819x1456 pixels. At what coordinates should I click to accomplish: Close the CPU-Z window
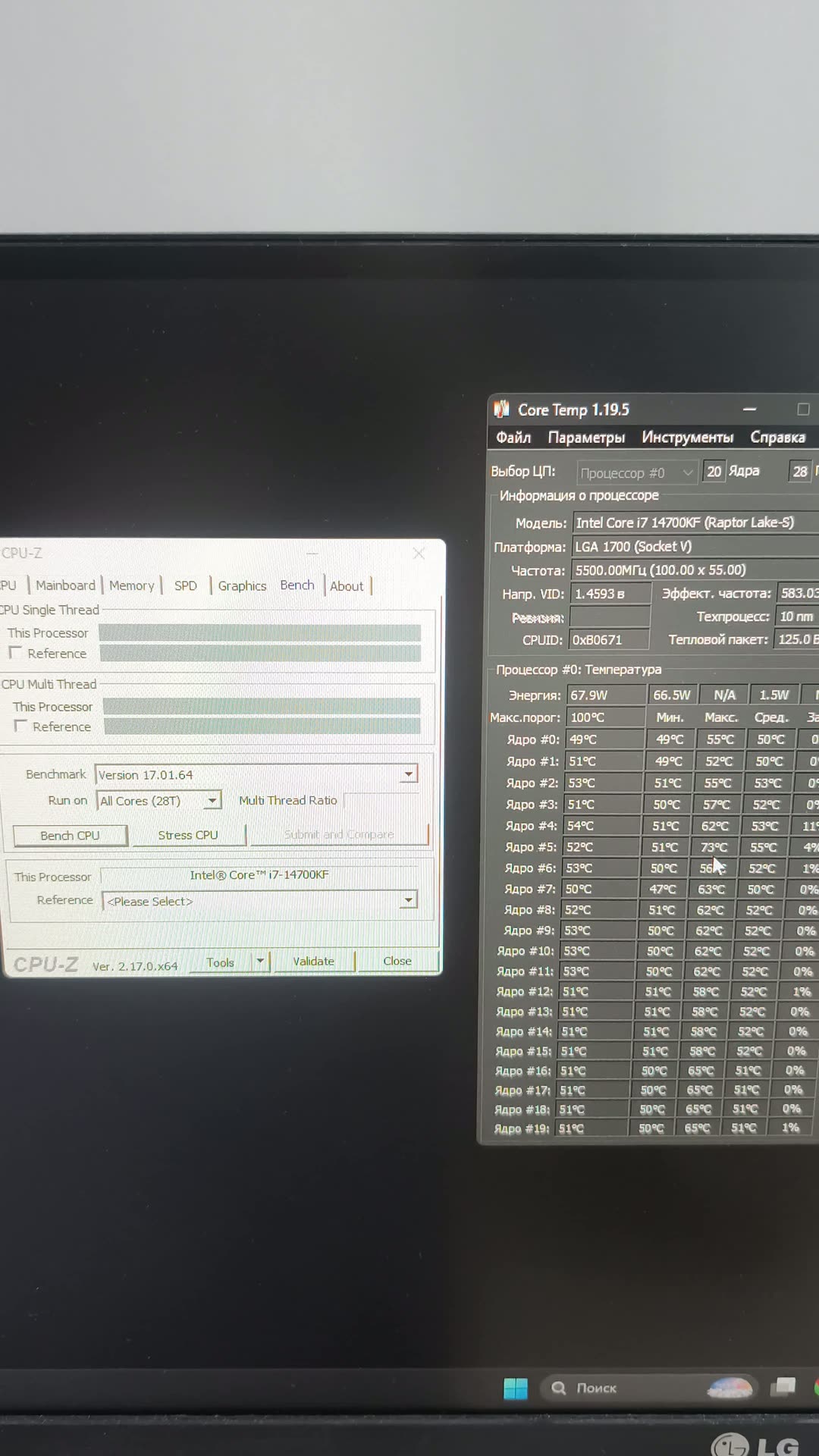pyautogui.click(x=419, y=554)
